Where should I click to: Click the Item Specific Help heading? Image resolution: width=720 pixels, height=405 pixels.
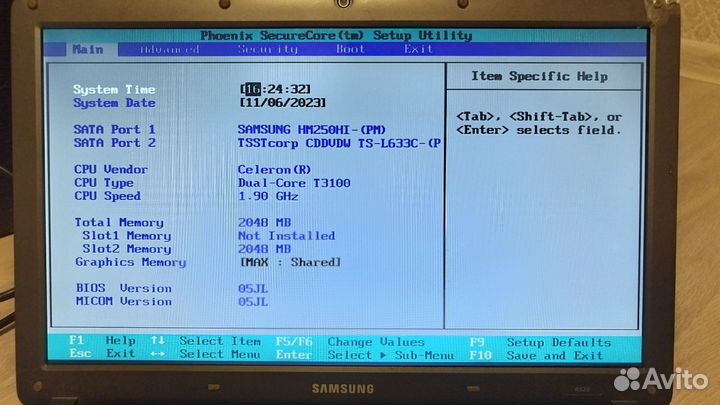coord(540,76)
